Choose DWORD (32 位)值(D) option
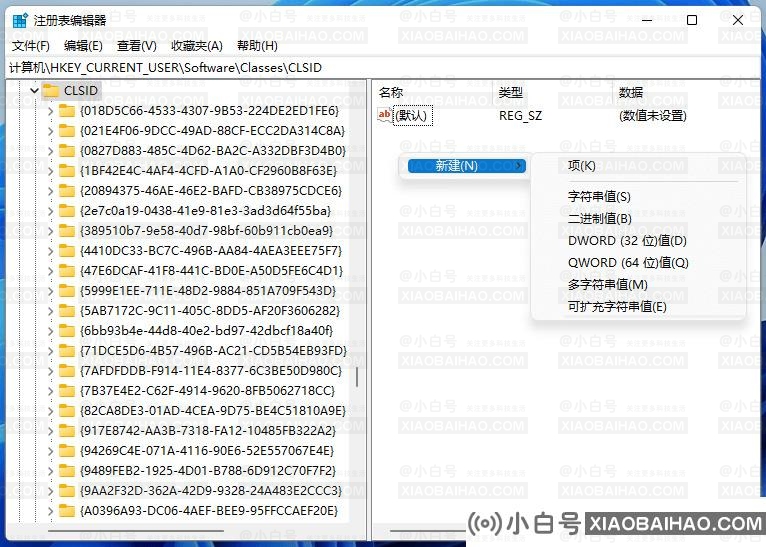This screenshot has height=547, width=766. 627,241
